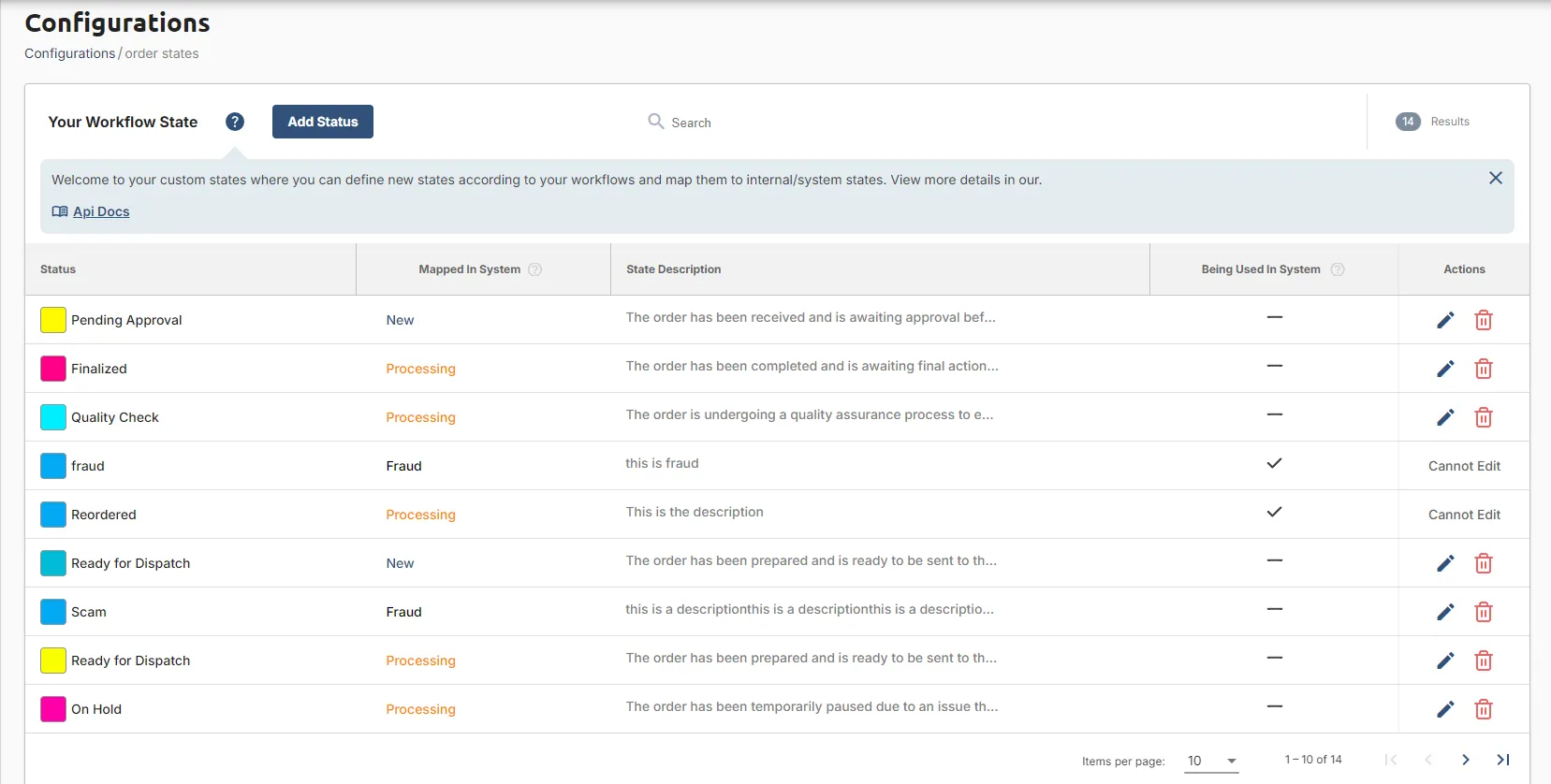Click the Being Used In System info icon
Image resolution: width=1551 pixels, height=784 pixels.
(1338, 269)
